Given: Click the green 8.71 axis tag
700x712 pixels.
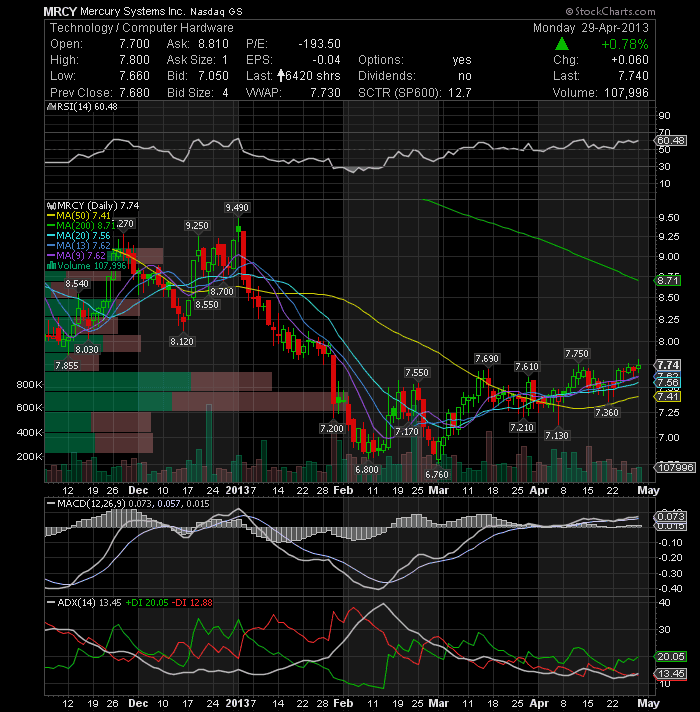Looking at the screenshot, I should coord(667,281).
